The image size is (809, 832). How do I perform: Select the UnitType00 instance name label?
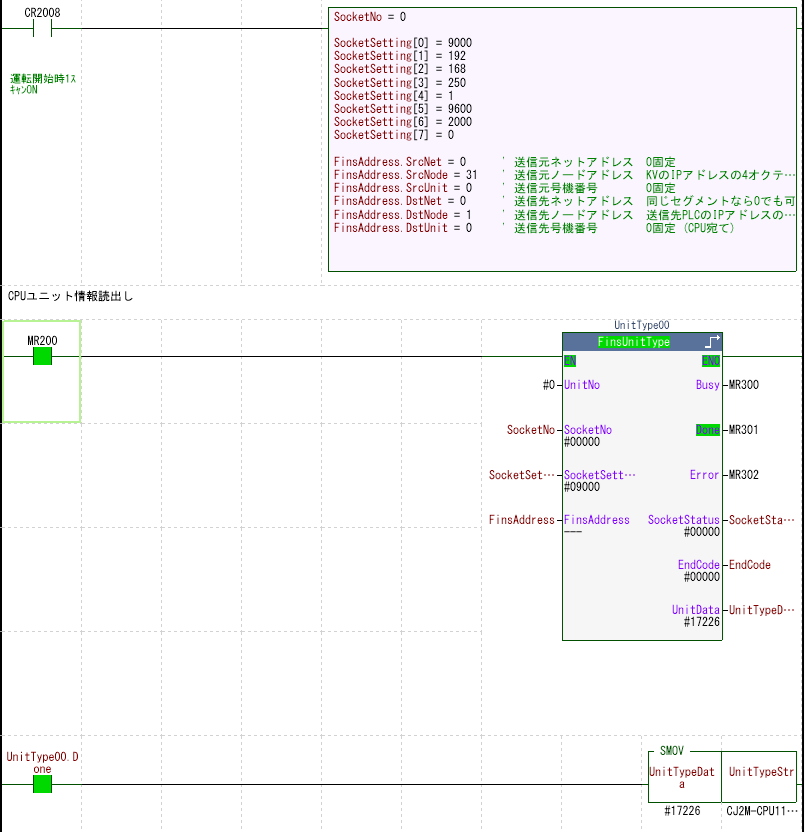[x=641, y=326]
